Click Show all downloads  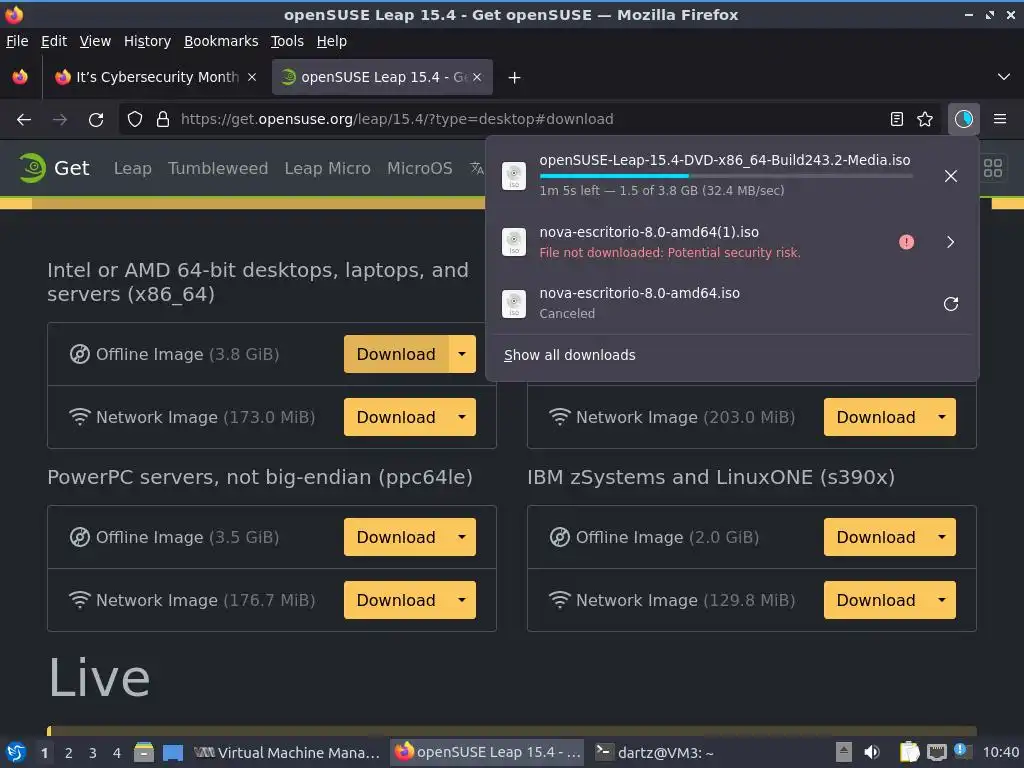569,355
